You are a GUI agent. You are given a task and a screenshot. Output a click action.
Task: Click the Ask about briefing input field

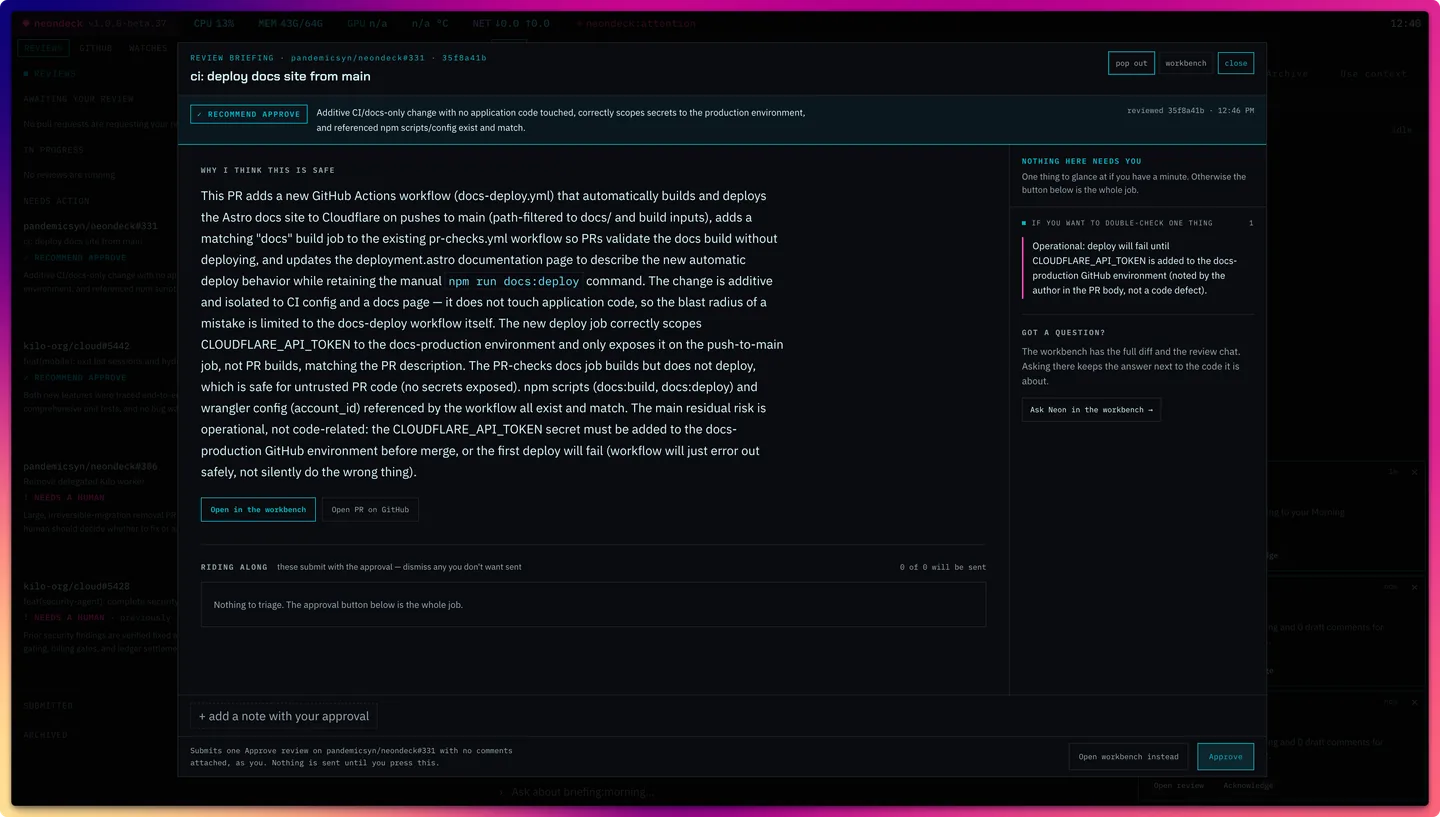click(x=582, y=792)
